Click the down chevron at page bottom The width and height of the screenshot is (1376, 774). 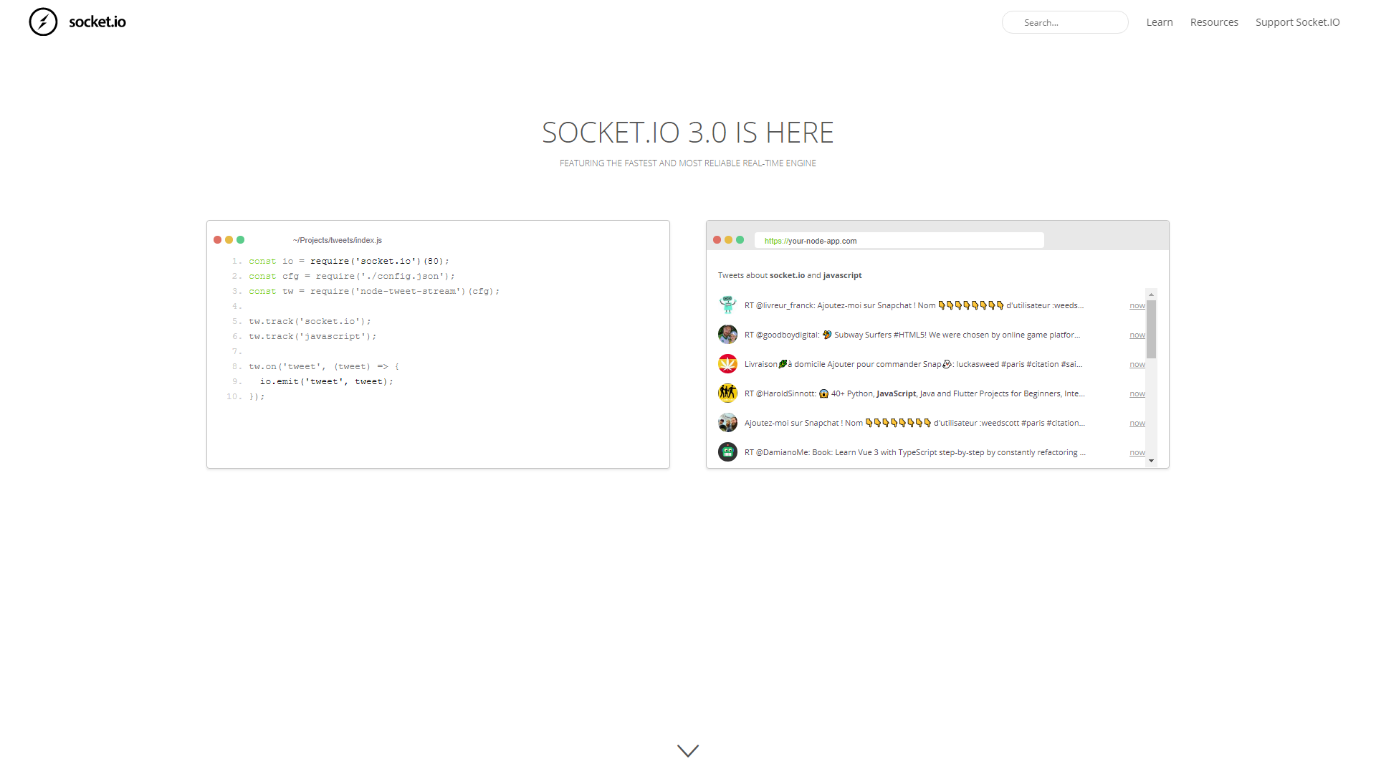[688, 750]
